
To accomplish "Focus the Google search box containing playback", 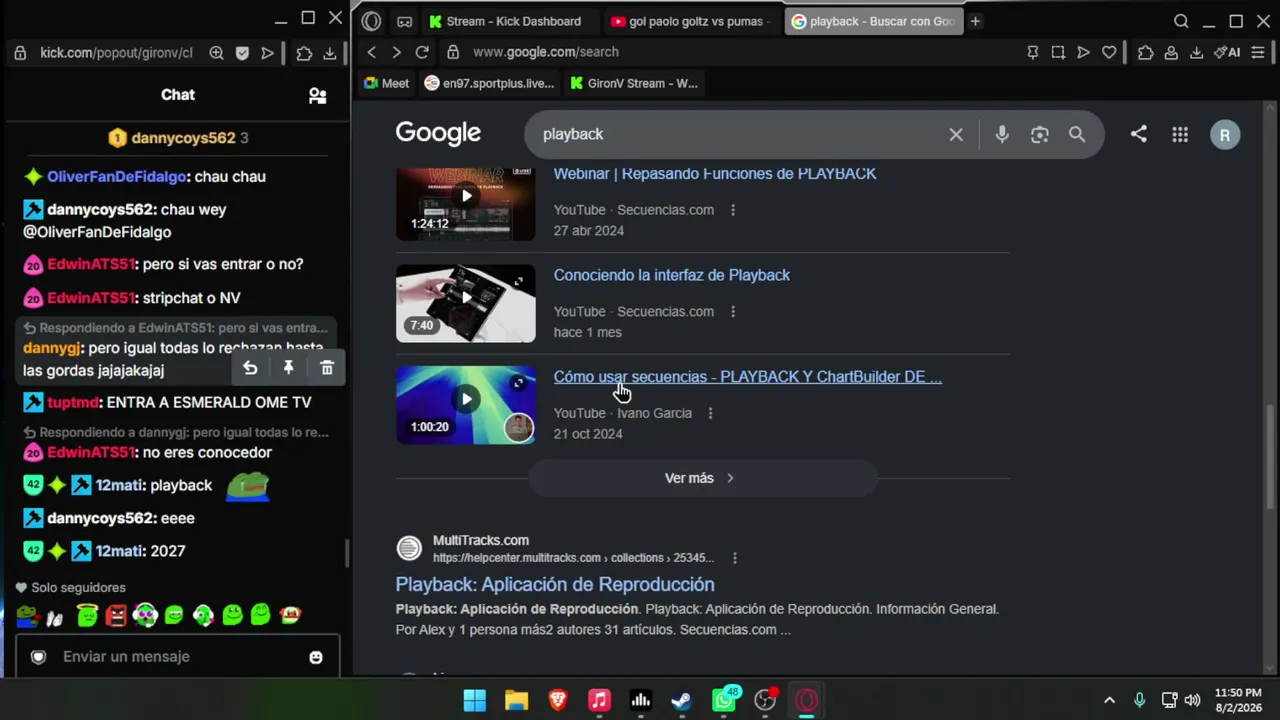I will 740,134.
